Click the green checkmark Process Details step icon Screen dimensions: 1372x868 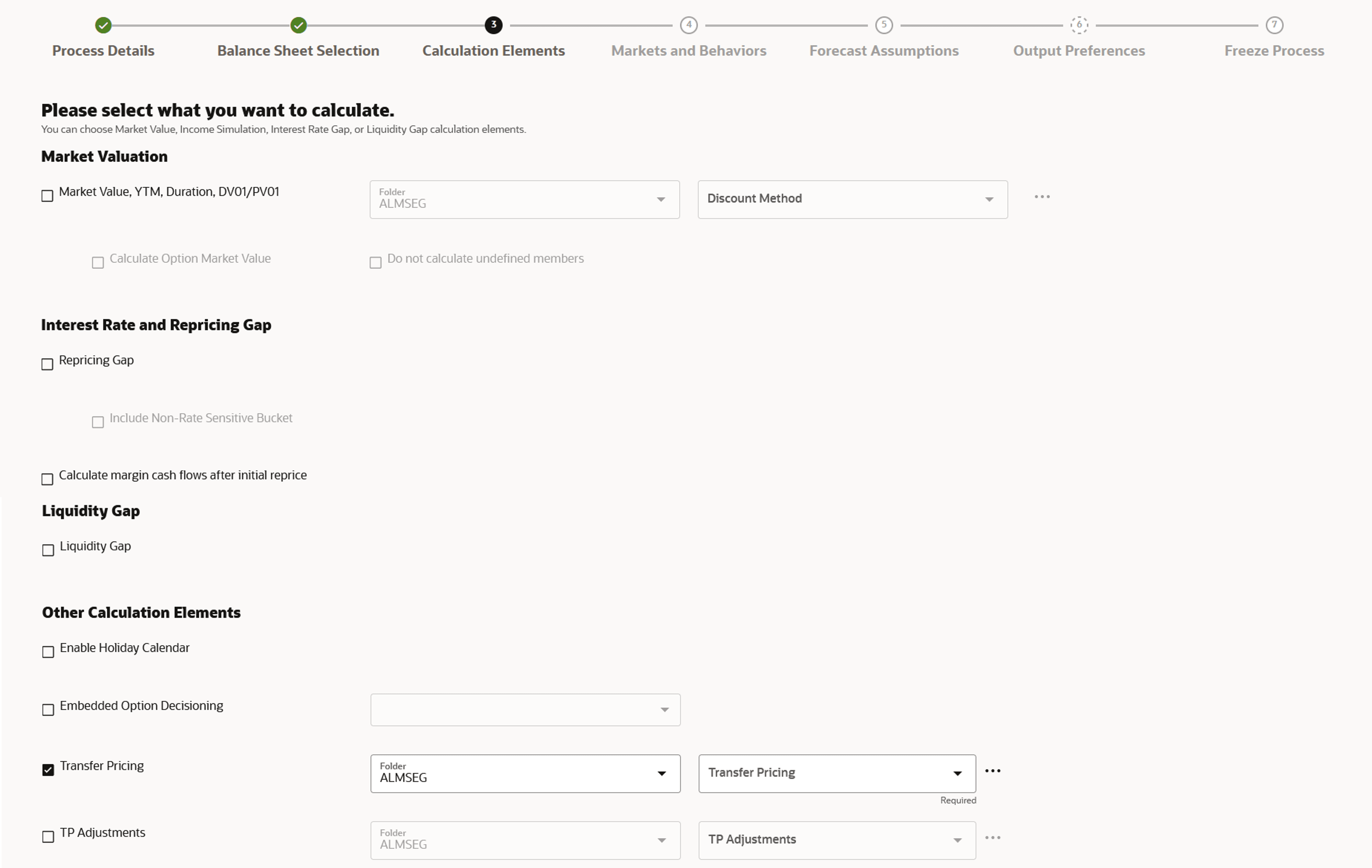[x=103, y=25]
